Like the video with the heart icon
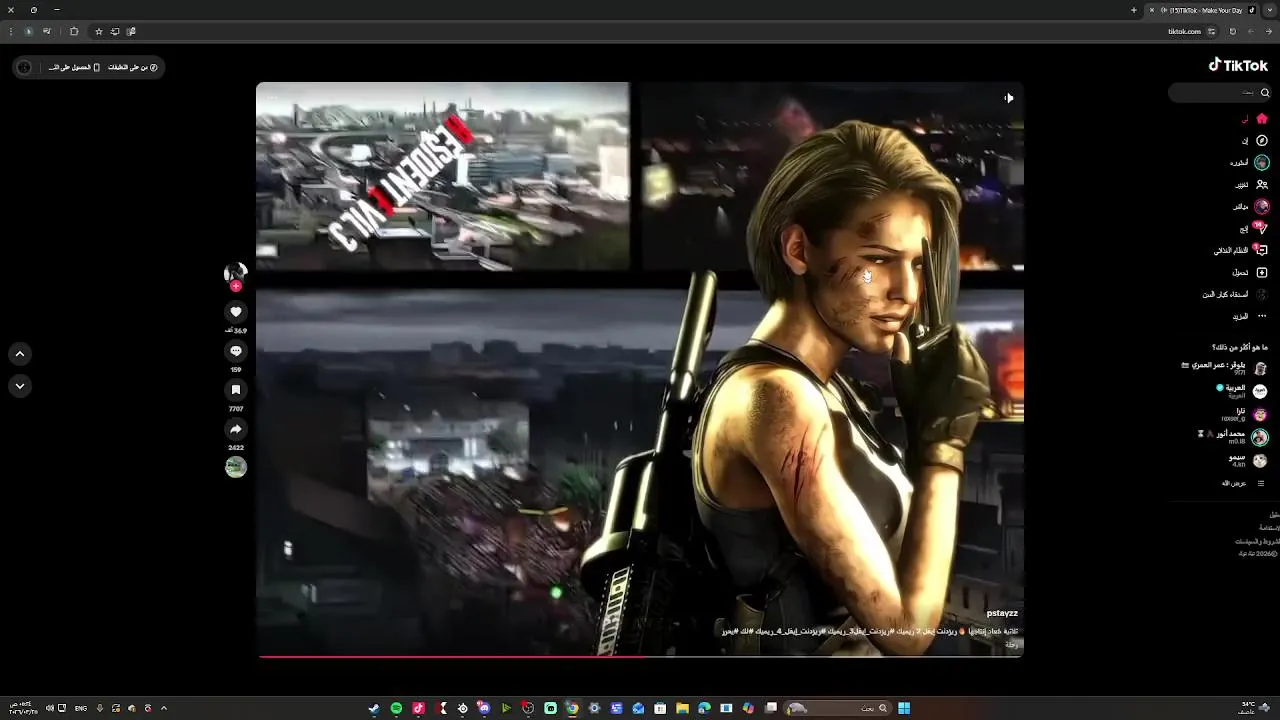1280x720 pixels. [x=236, y=312]
